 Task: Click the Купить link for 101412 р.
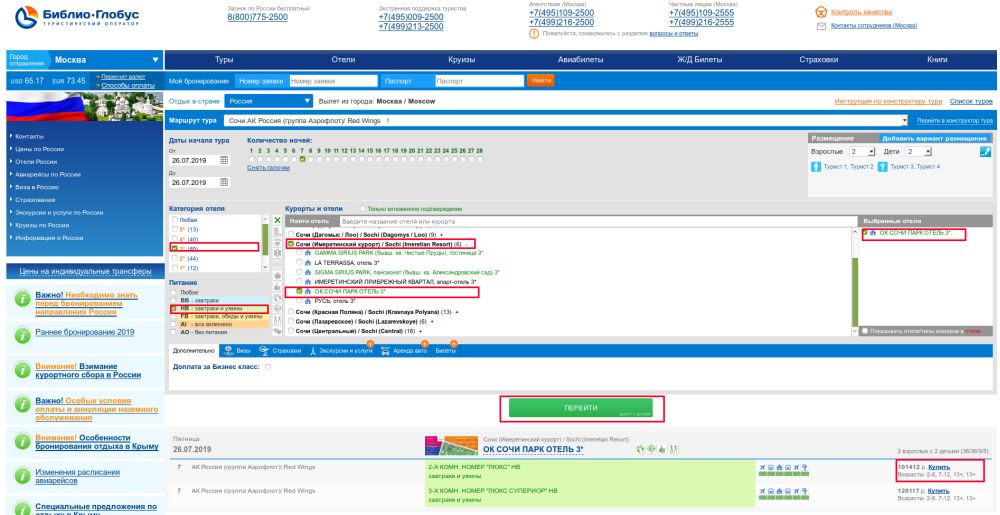point(938,466)
